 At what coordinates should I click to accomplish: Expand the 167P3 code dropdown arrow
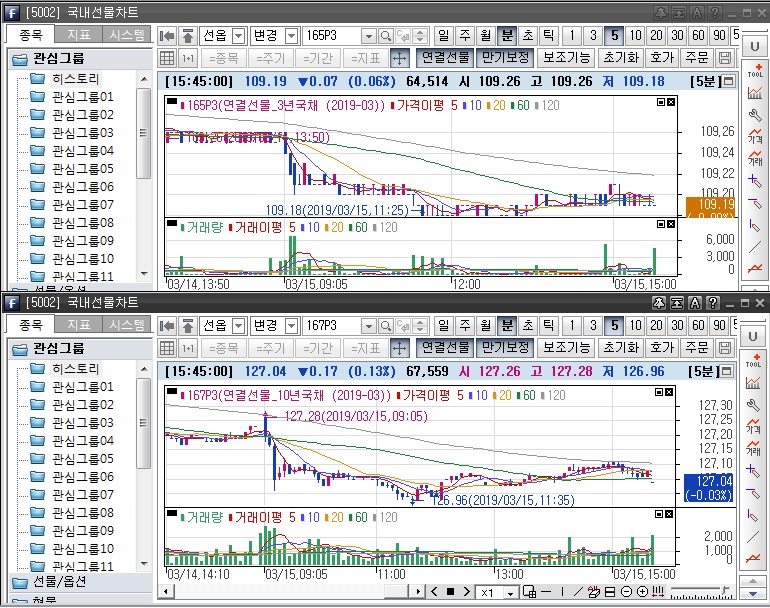tap(369, 326)
